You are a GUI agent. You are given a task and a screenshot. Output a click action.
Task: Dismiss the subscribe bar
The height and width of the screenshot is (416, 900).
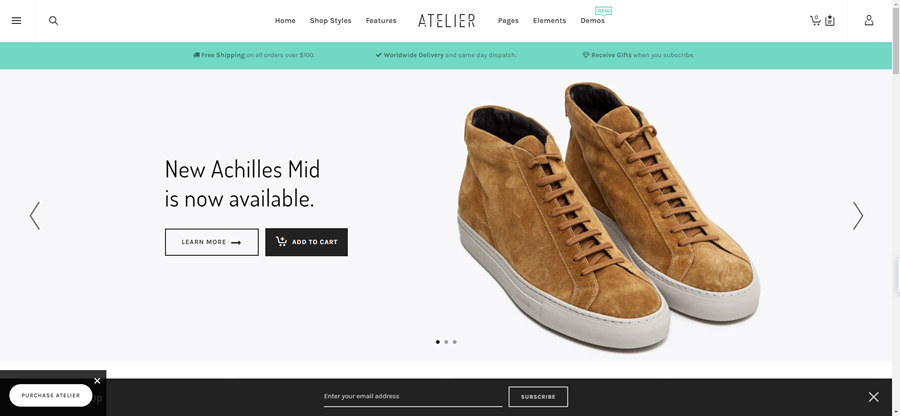[x=873, y=396]
